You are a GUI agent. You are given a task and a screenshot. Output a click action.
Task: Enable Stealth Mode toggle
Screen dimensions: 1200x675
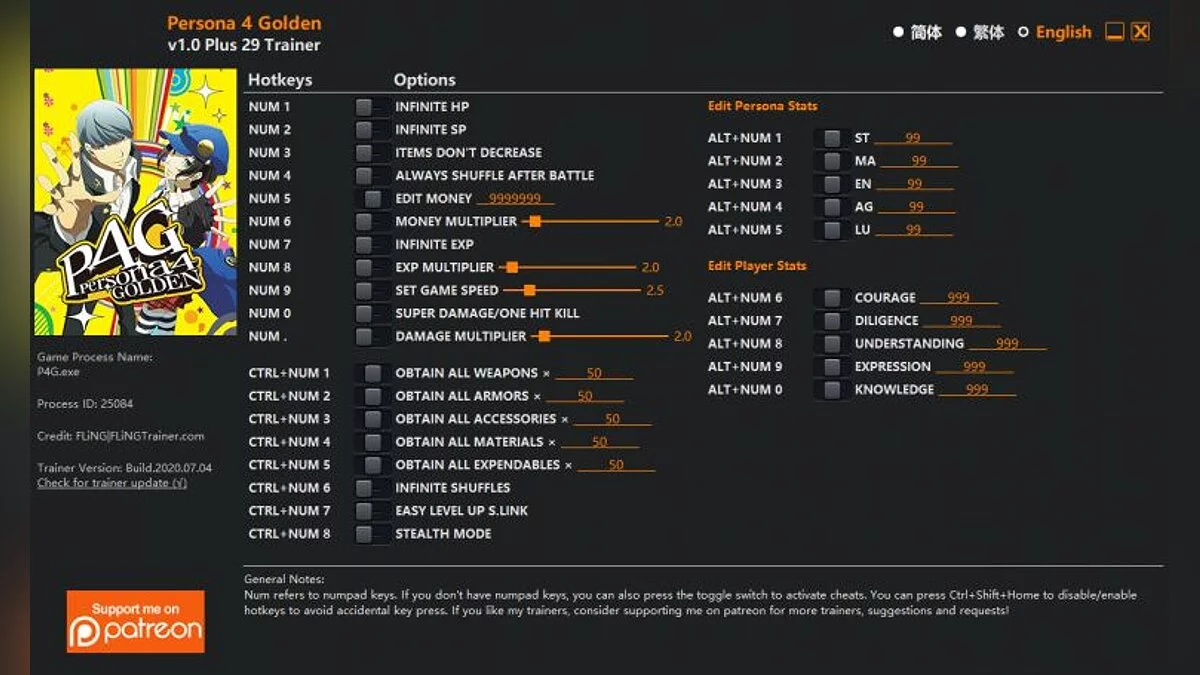(x=373, y=534)
